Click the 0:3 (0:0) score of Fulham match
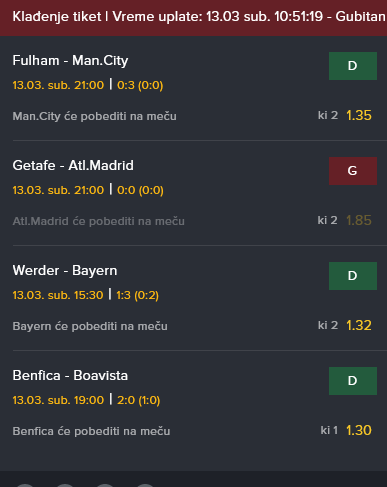Screen dimensions: 387x487 pos(140,85)
